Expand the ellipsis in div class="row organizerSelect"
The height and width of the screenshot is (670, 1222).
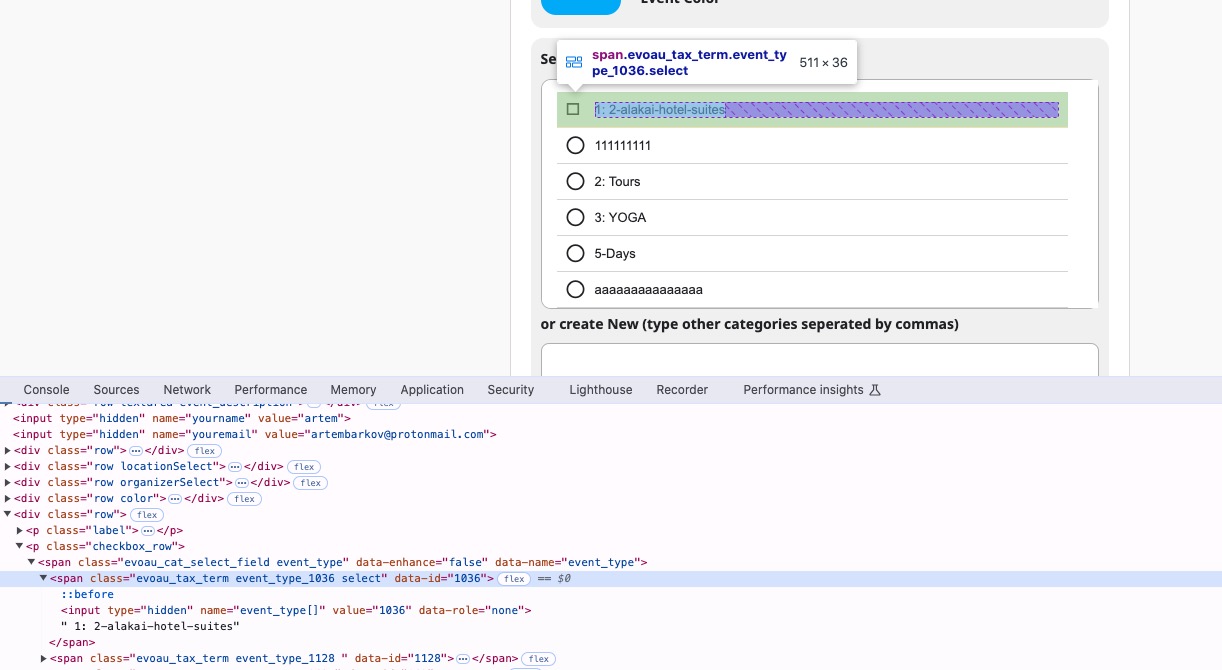tap(241, 483)
